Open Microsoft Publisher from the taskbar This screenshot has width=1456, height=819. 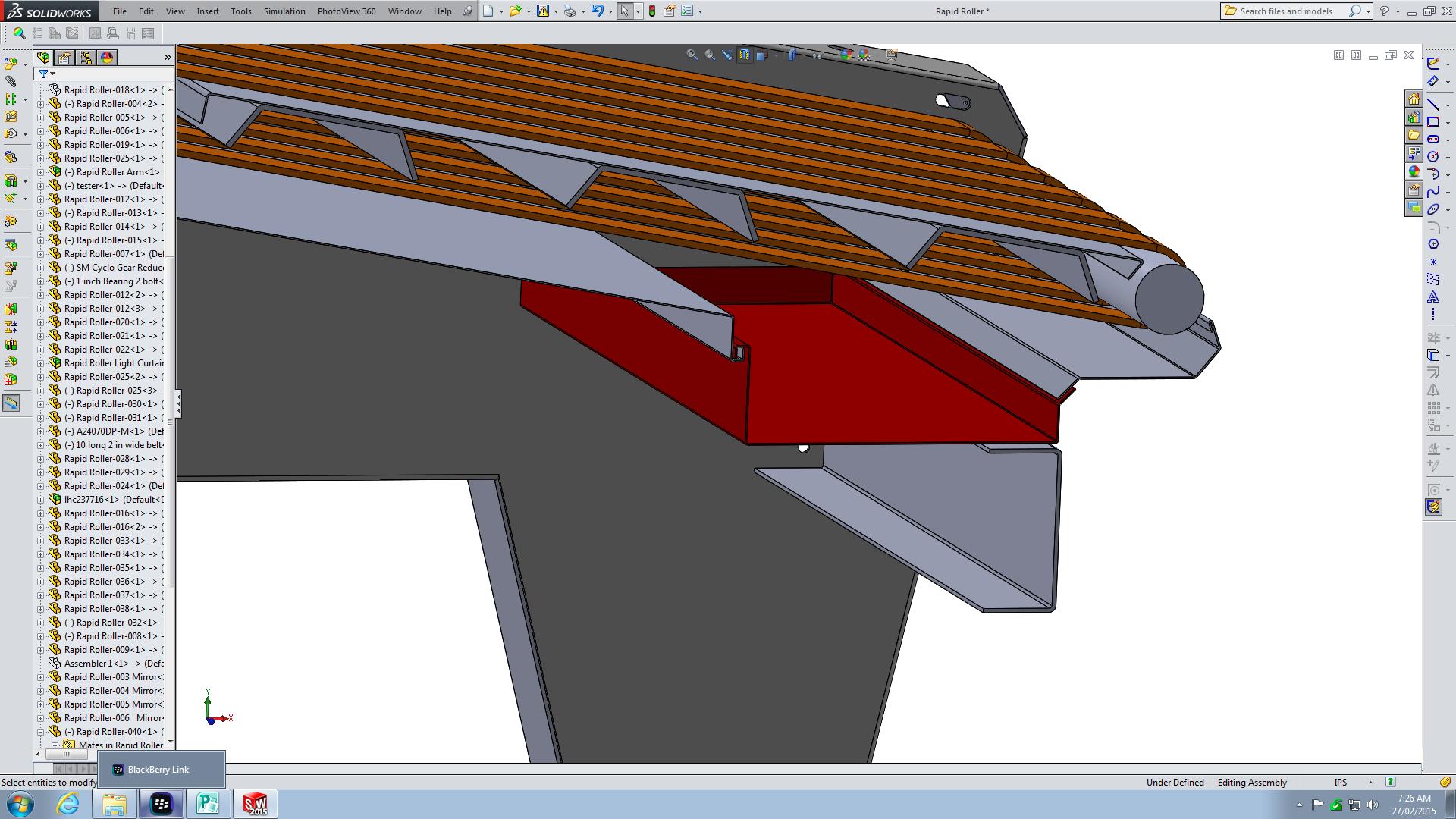(208, 804)
